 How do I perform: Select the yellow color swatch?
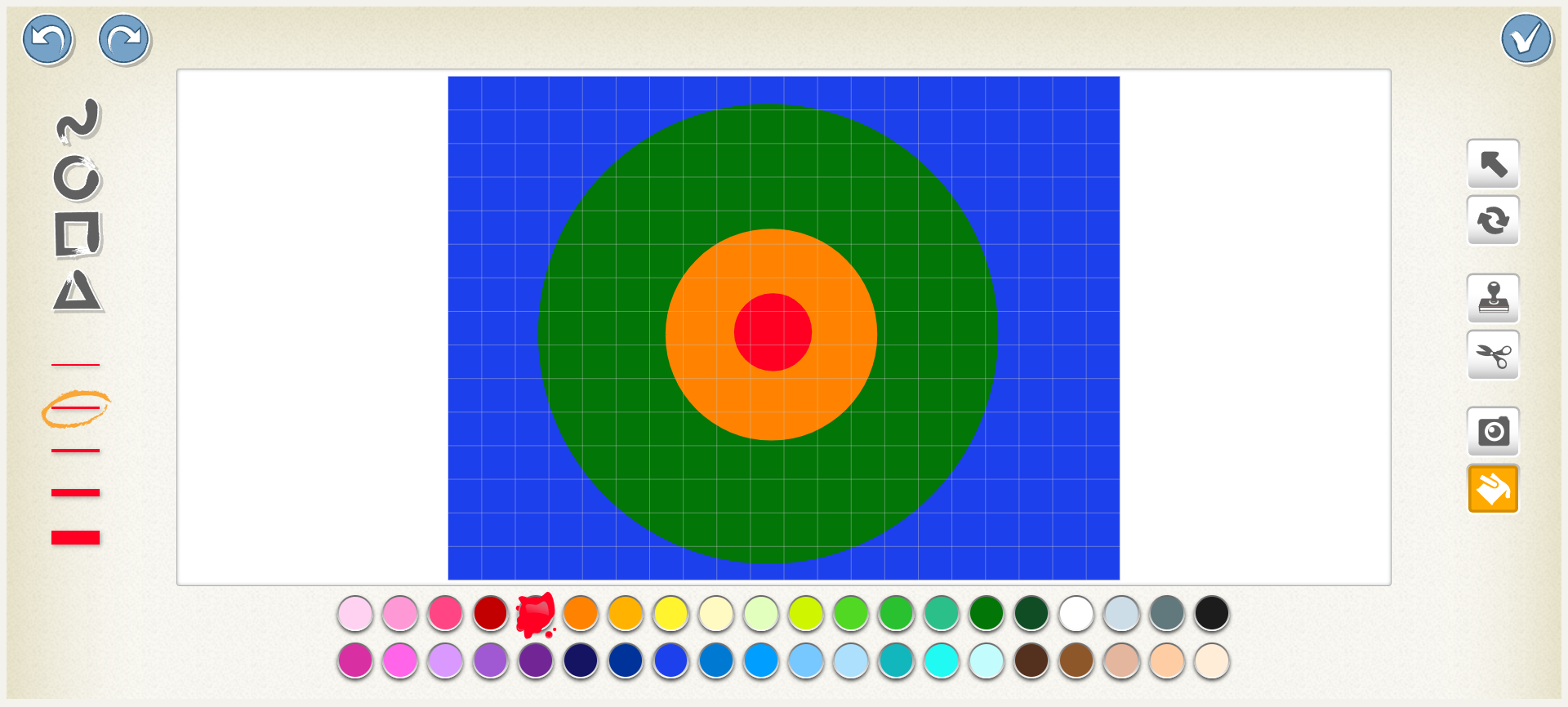pos(670,613)
